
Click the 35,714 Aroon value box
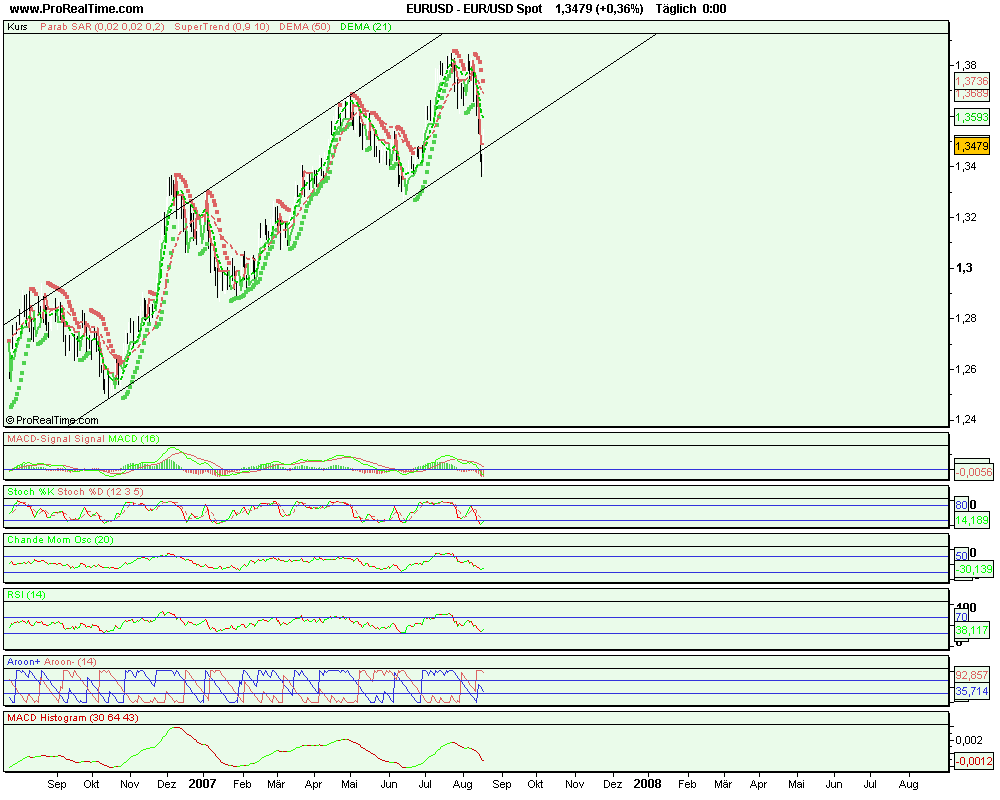coord(972,692)
